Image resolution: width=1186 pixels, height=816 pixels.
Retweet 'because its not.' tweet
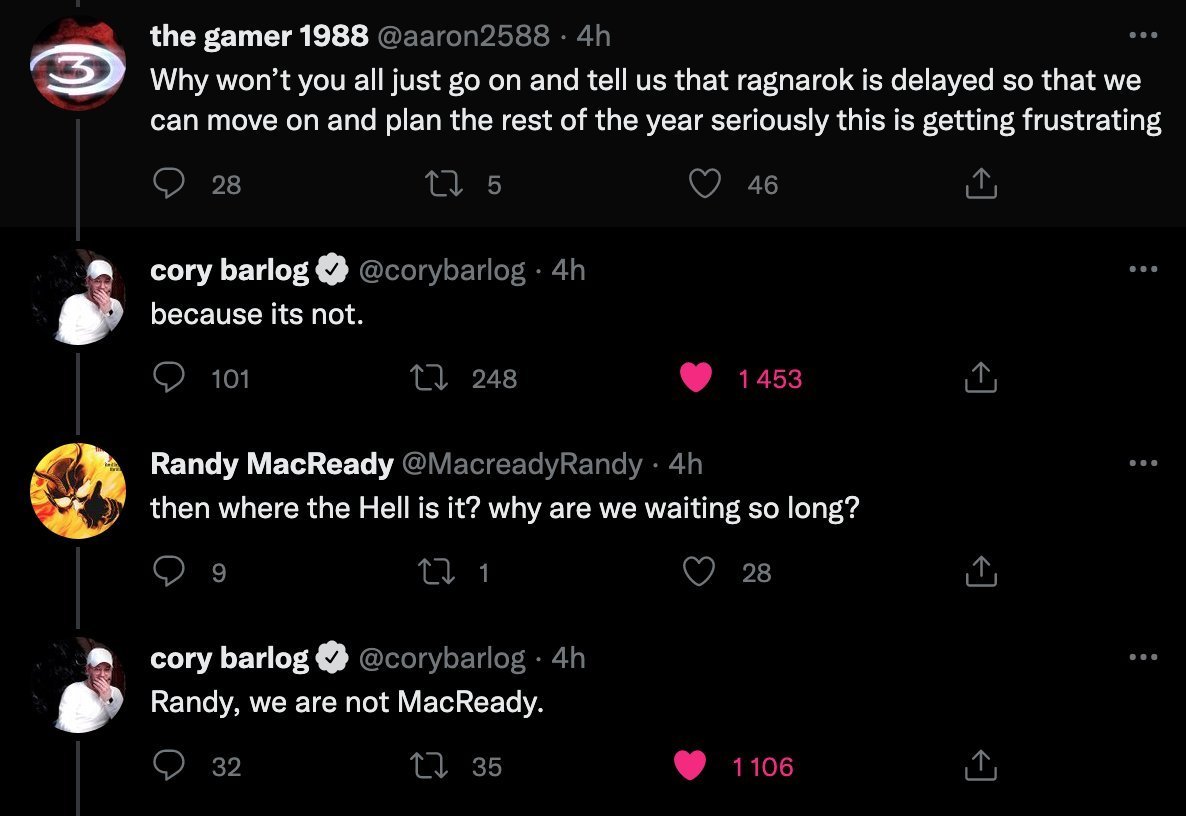coord(429,377)
